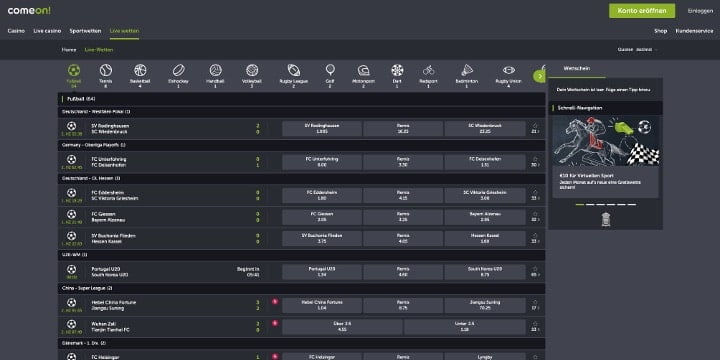Click the Konto eröffnen button
Screen dimensions: 720x360
pos(642,11)
